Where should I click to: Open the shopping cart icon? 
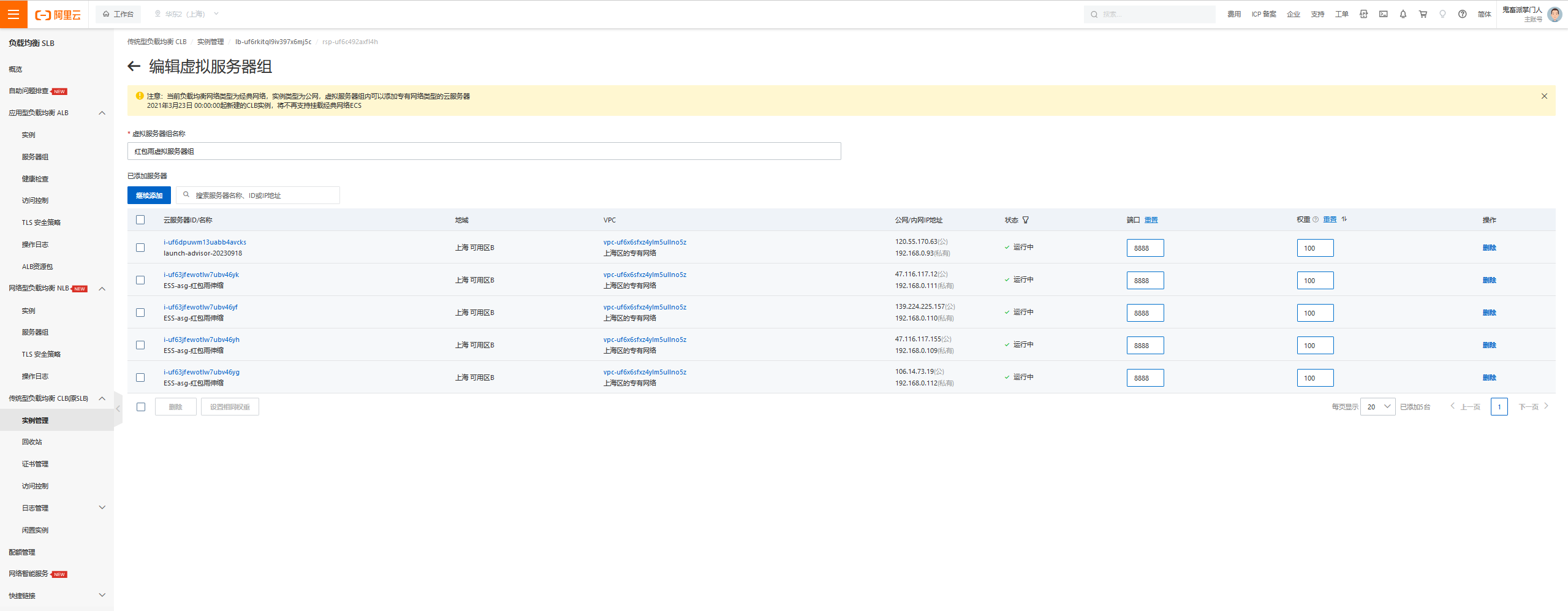1423,14
